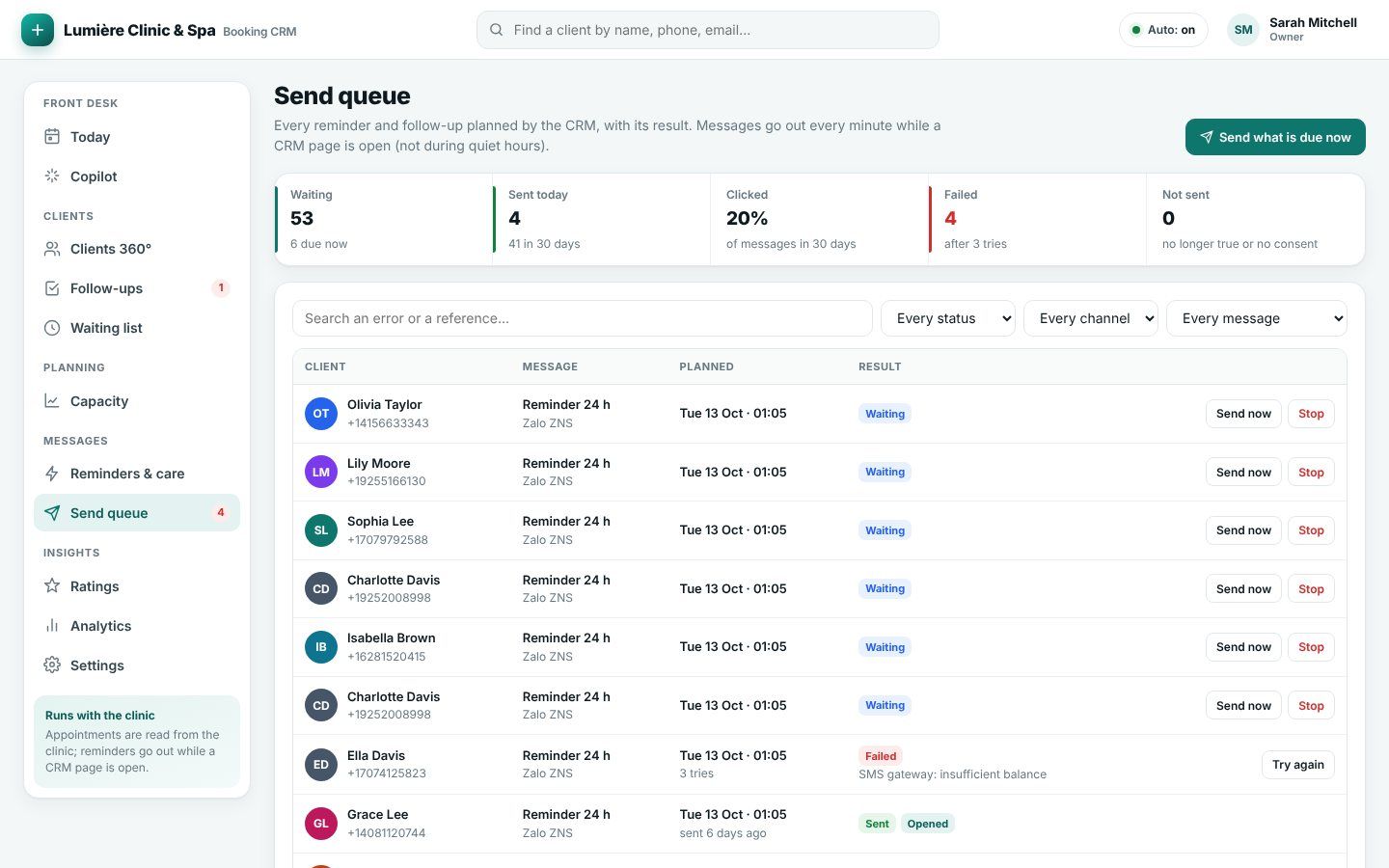Click the Today calendar icon
Image resolution: width=1389 pixels, height=868 pixels.
[52, 137]
